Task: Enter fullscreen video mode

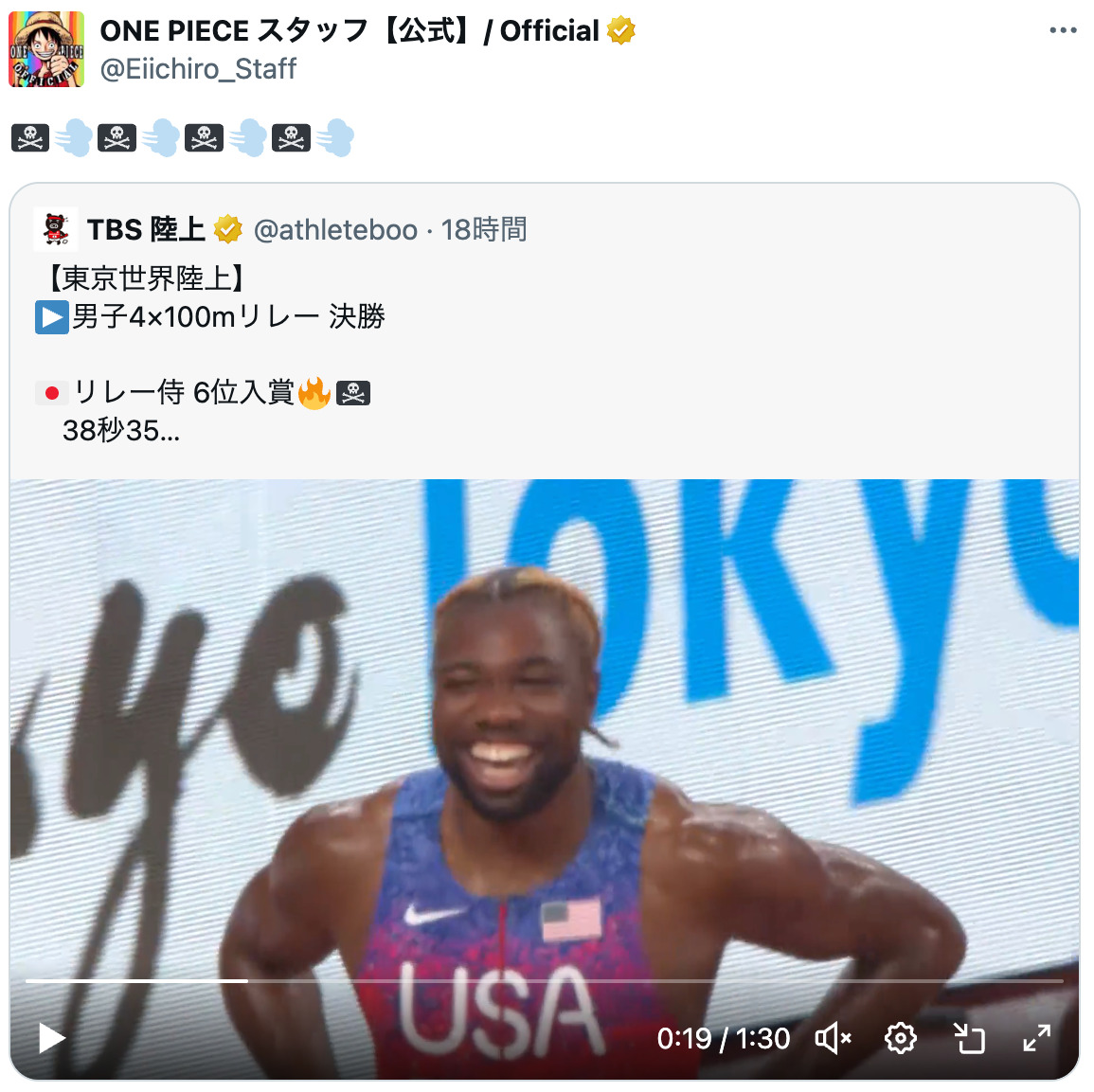Action: pos(1037,1038)
